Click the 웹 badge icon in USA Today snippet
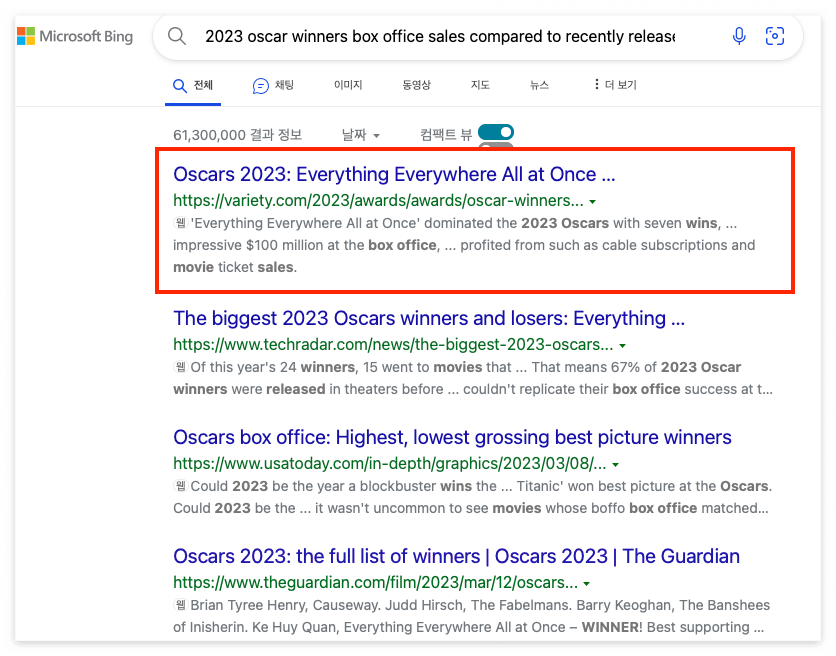The width and height of the screenshot is (836, 656). coord(181,485)
